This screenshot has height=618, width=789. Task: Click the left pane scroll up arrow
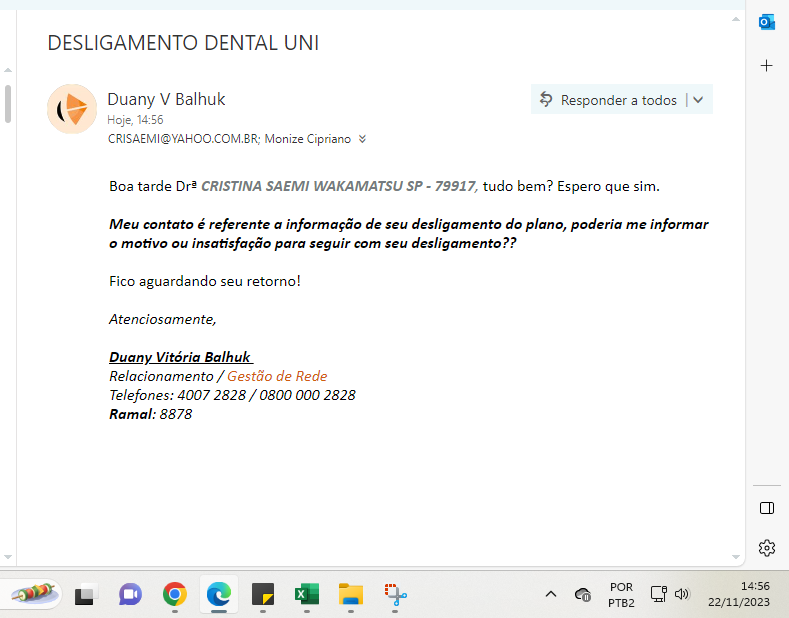8,70
